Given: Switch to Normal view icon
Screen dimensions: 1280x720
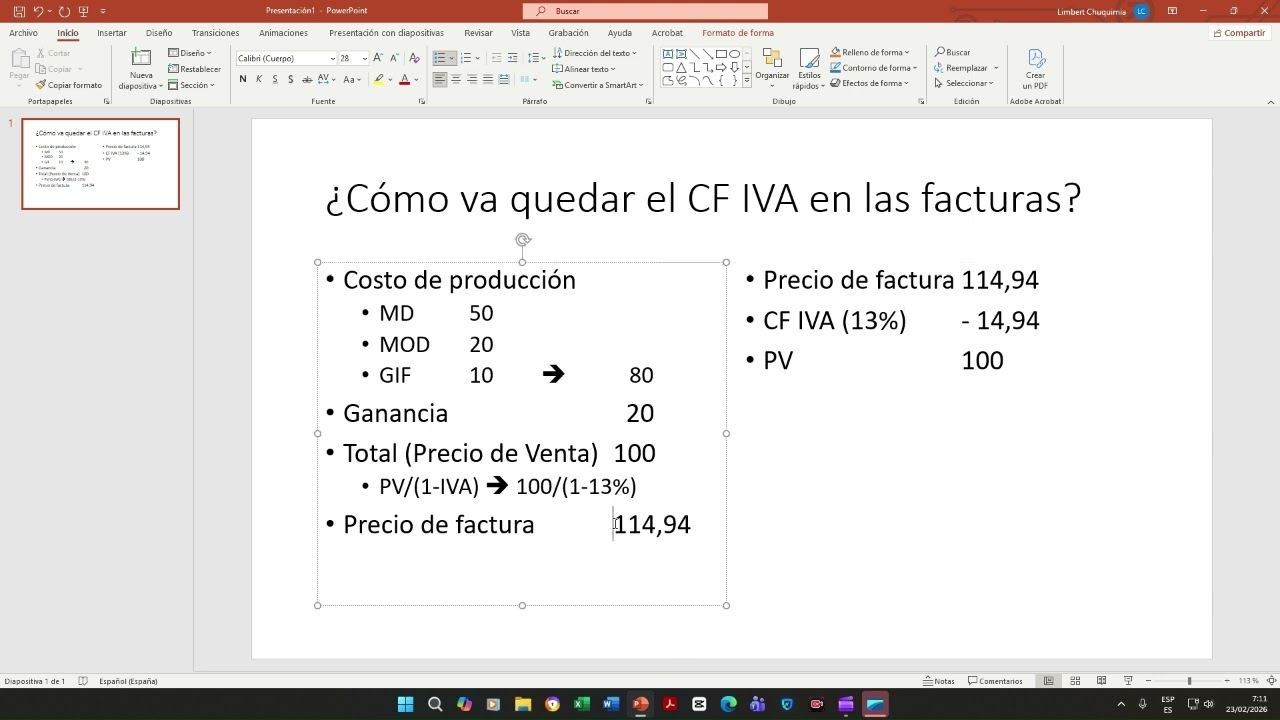Looking at the screenshot, I should pyautogui.click(x=1049, y=681).
